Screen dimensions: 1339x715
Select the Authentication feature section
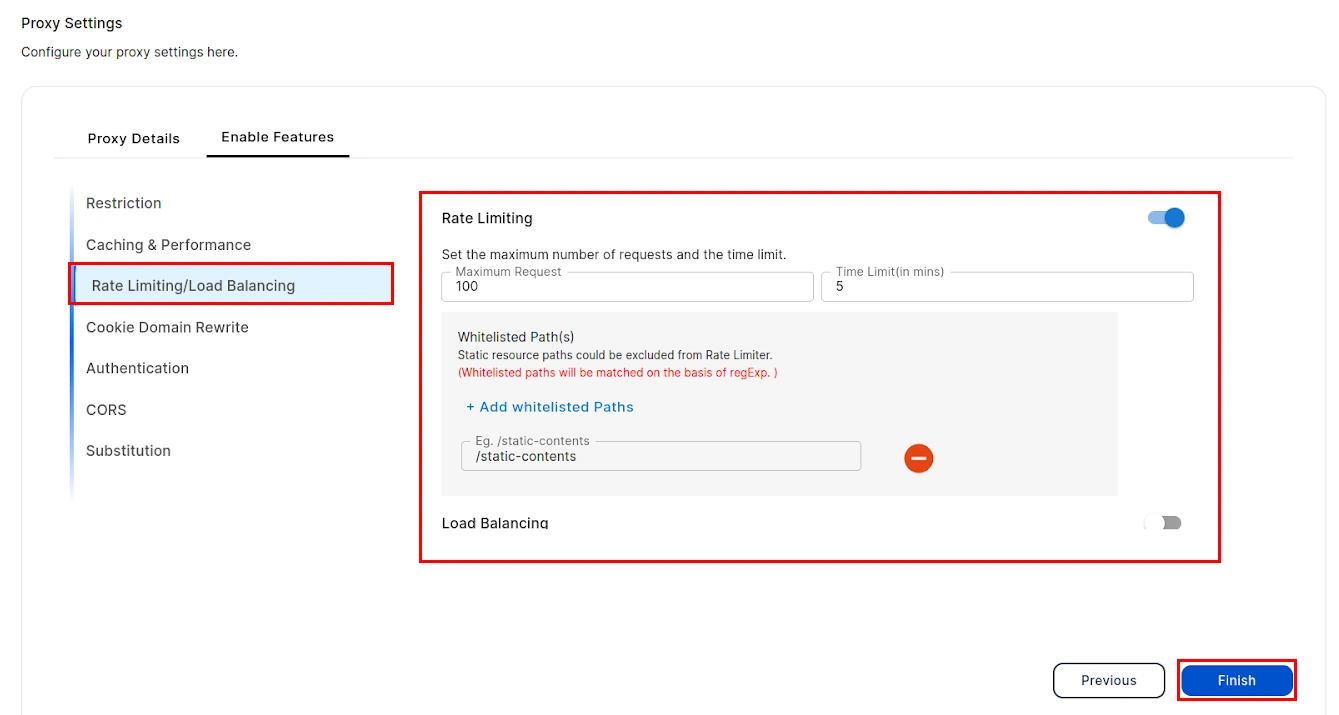pyautogui.click(x=137, y=368)
